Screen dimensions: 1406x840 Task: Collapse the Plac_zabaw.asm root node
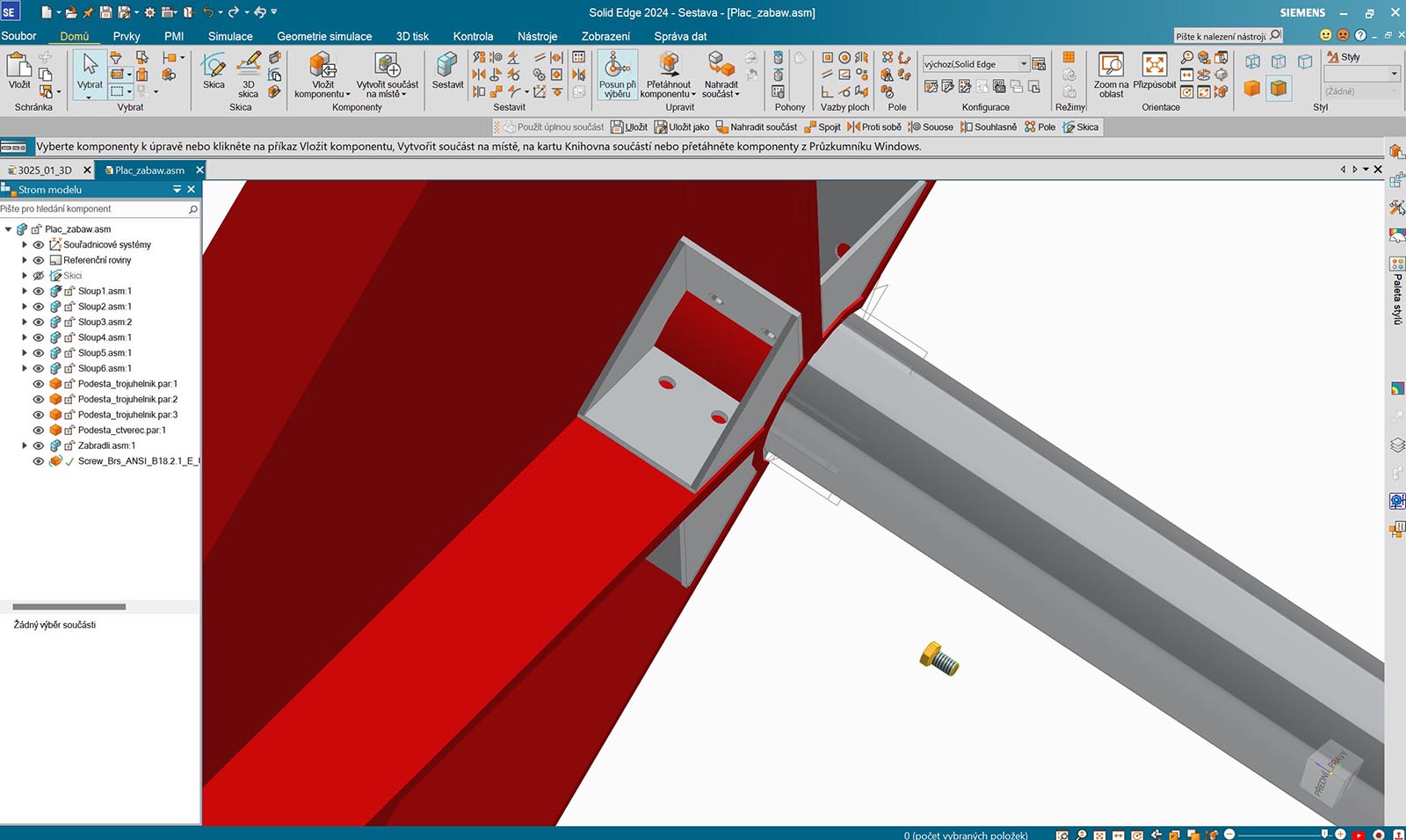tap(9, 229)
